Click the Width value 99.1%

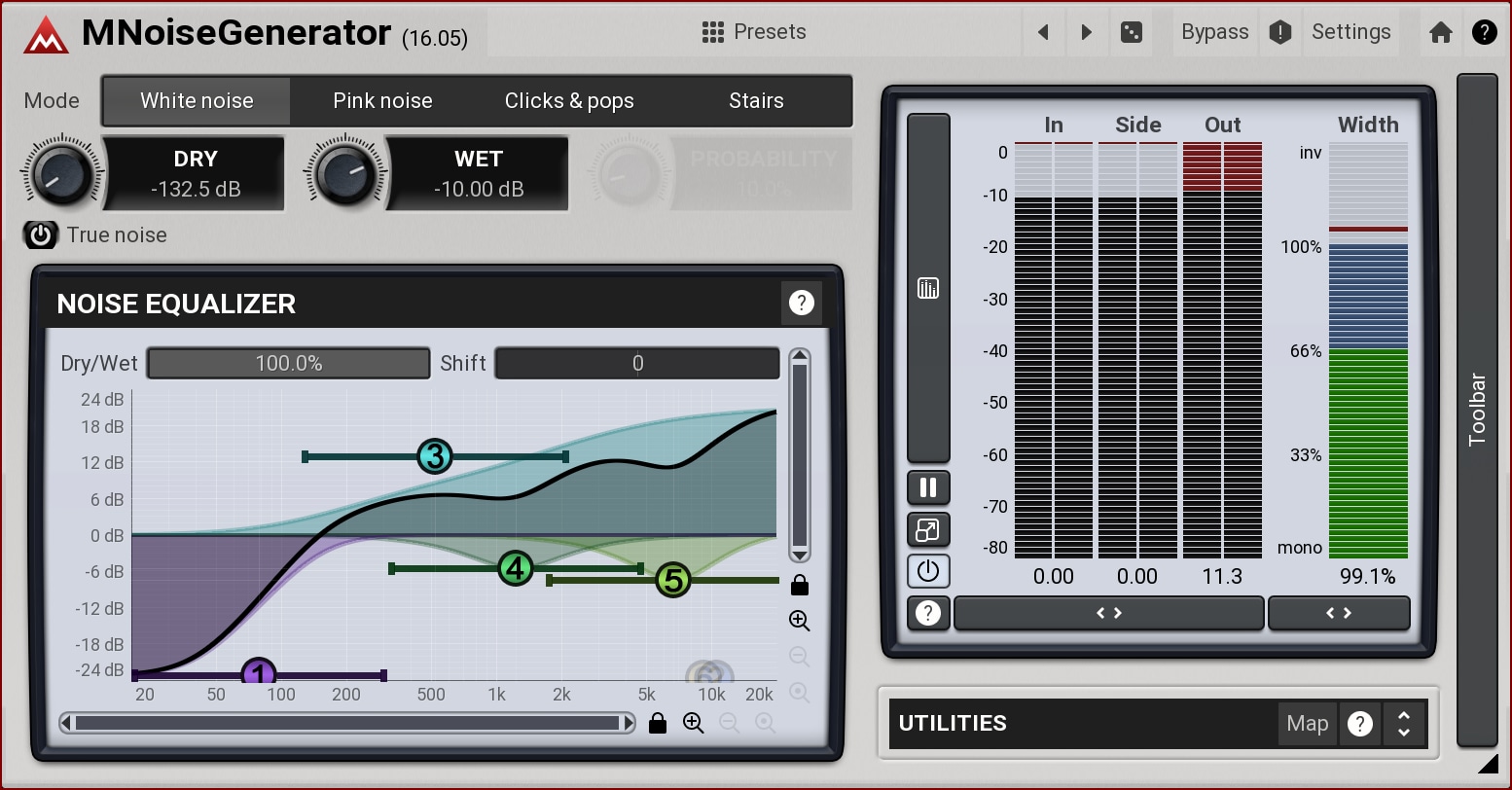1368,577
